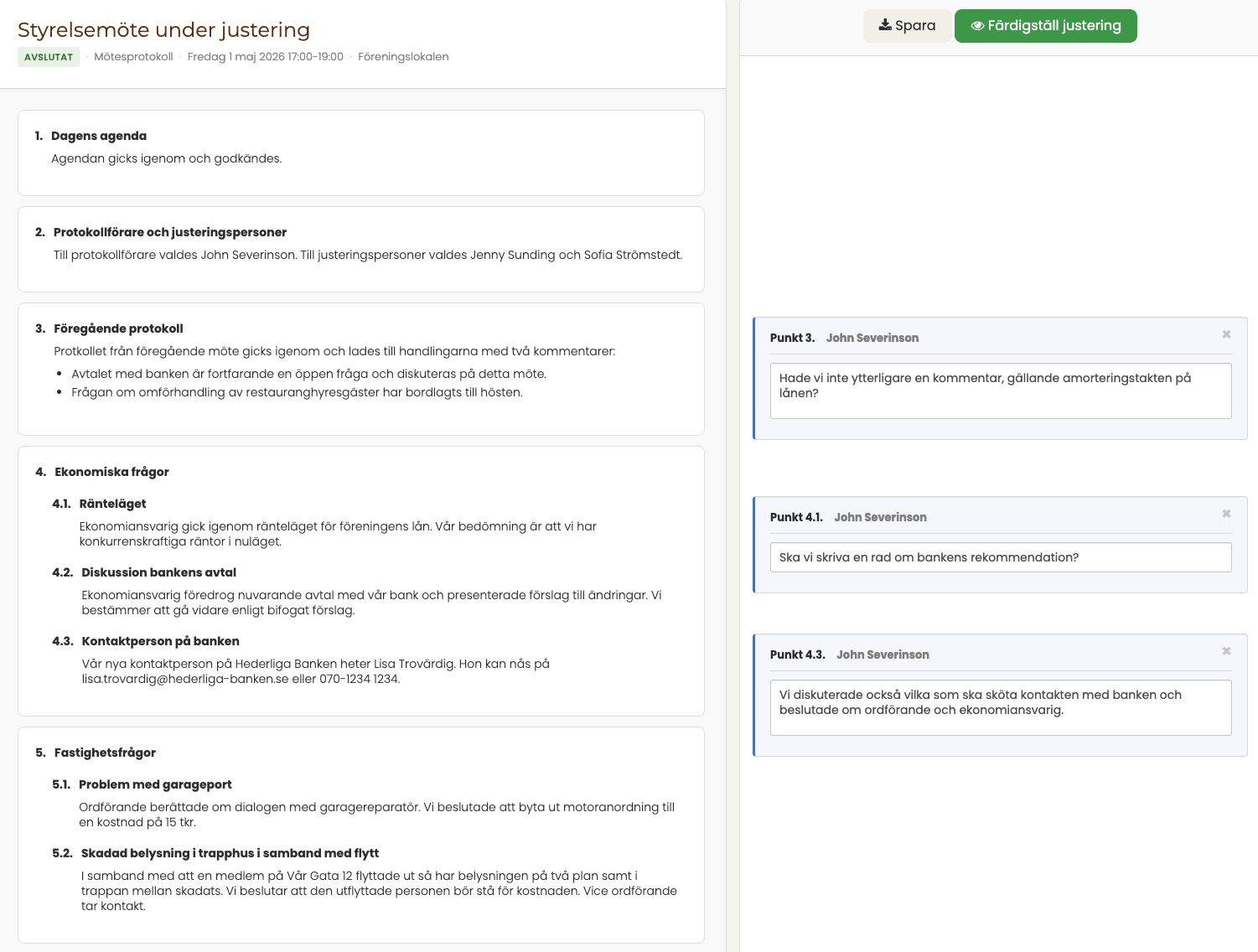Edit the Punkt 3 comment text field
The image size is (1258, 952).
pyautogui.click(x=1001, y=391)
